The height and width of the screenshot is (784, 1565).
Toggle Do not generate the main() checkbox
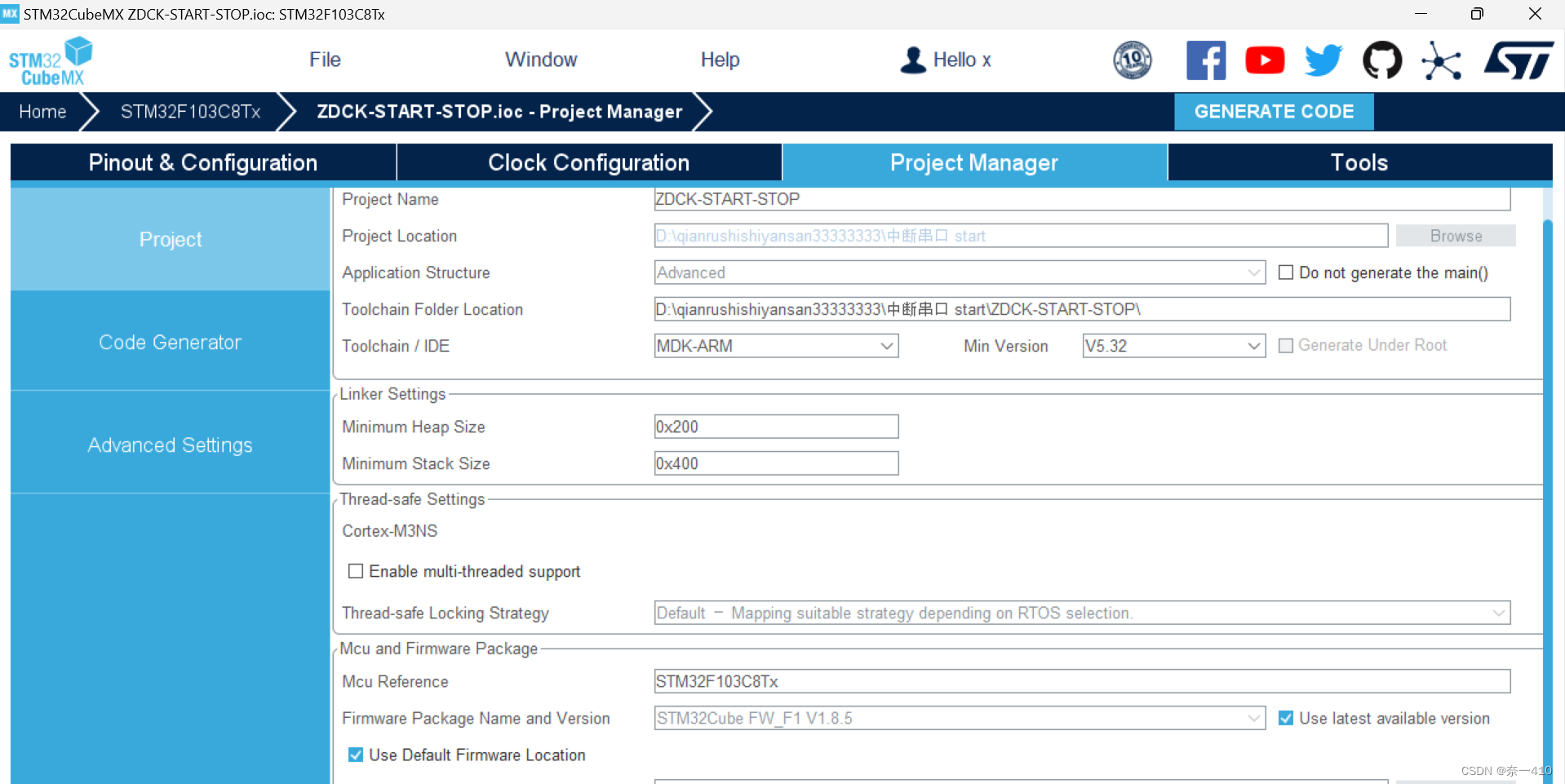(x=1286, y=272)
